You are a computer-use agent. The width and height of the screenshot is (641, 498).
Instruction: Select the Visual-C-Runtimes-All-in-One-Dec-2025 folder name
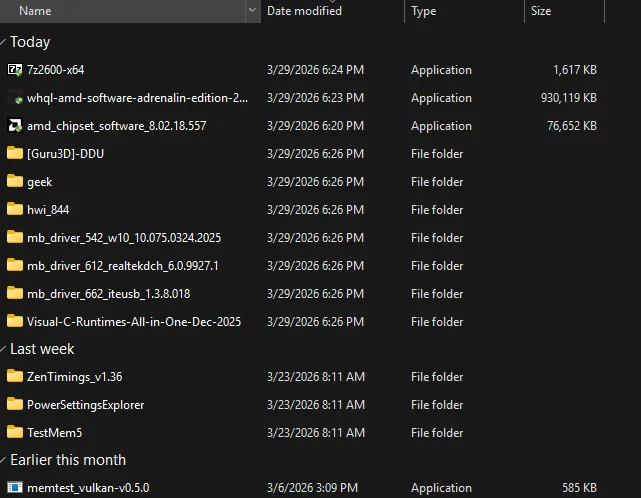(x=134, y=322)
